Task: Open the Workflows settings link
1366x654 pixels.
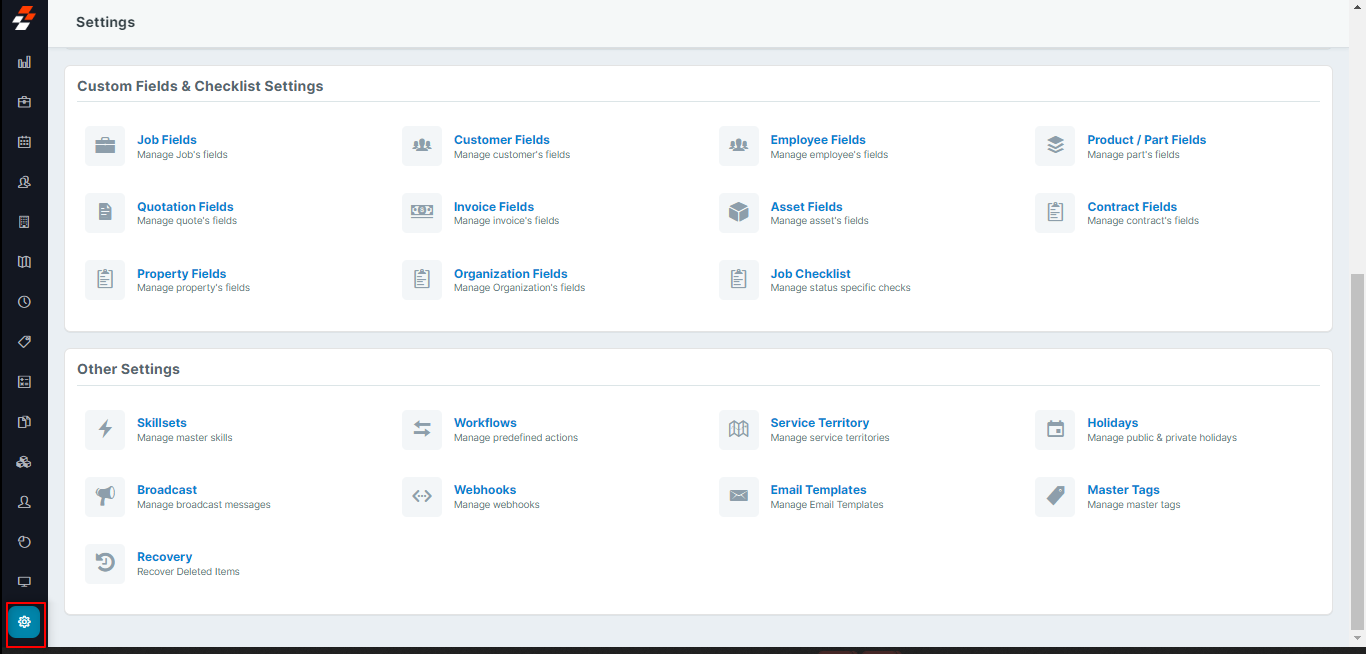Action: pyautogui.click(x=485, y=423)
